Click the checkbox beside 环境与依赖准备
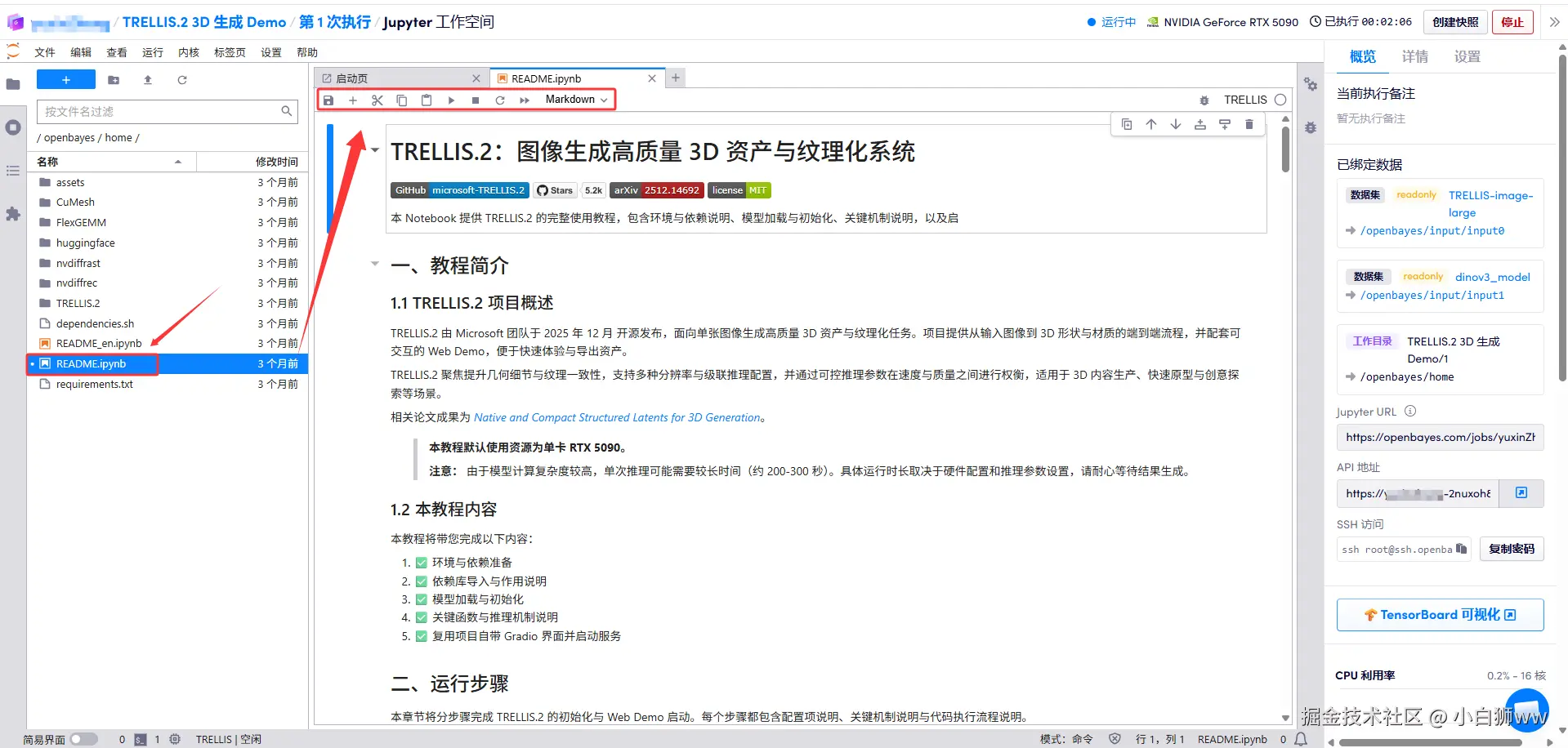Viewport: 1568px width, 748px height. click(x=422, y=563)
